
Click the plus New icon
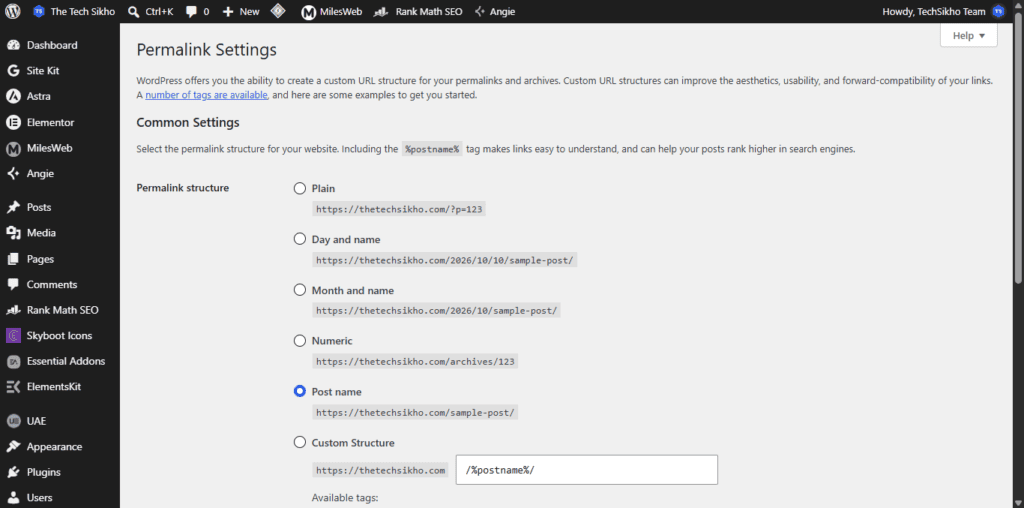tap(228, 11)
